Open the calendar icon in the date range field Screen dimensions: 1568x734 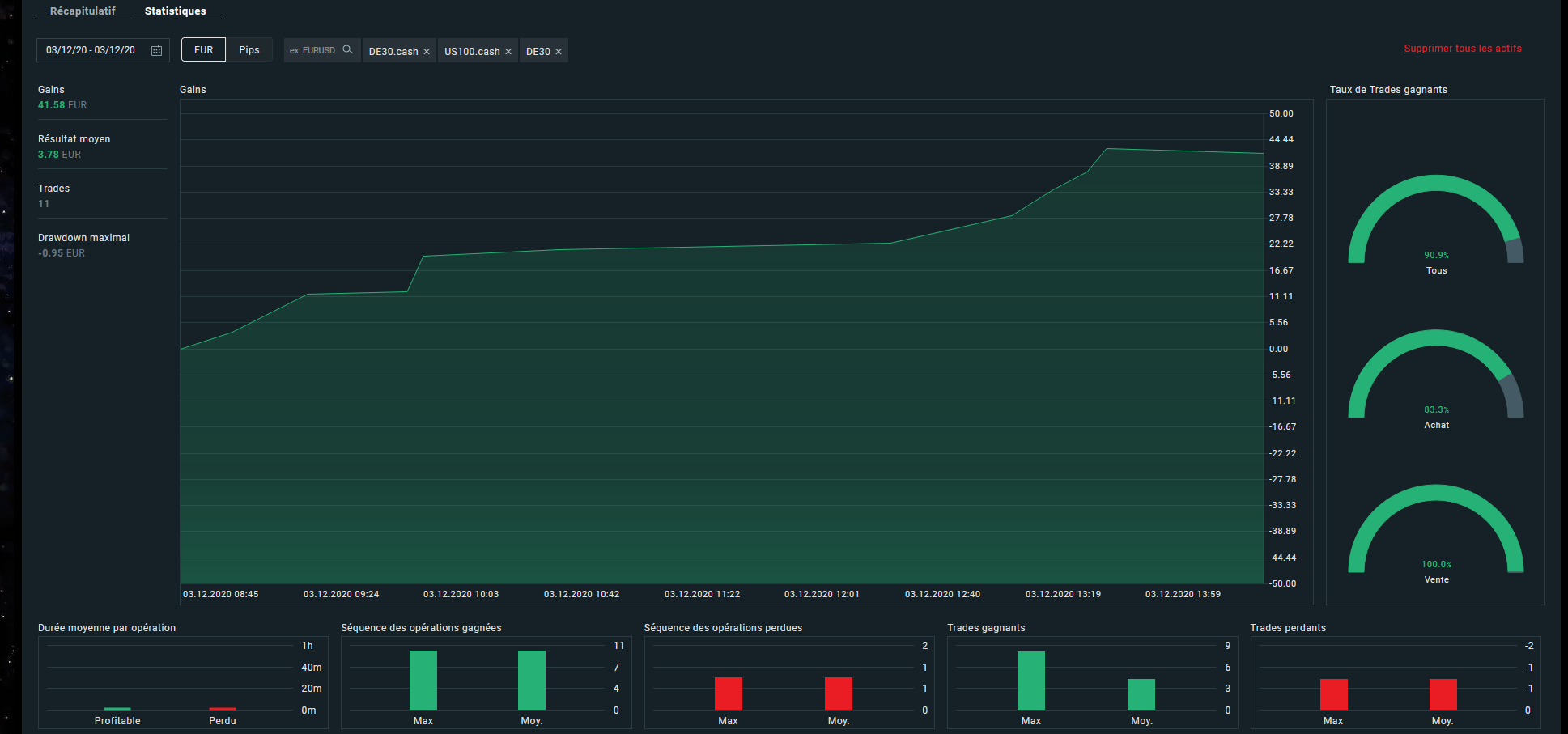click(x=156, y=50)
